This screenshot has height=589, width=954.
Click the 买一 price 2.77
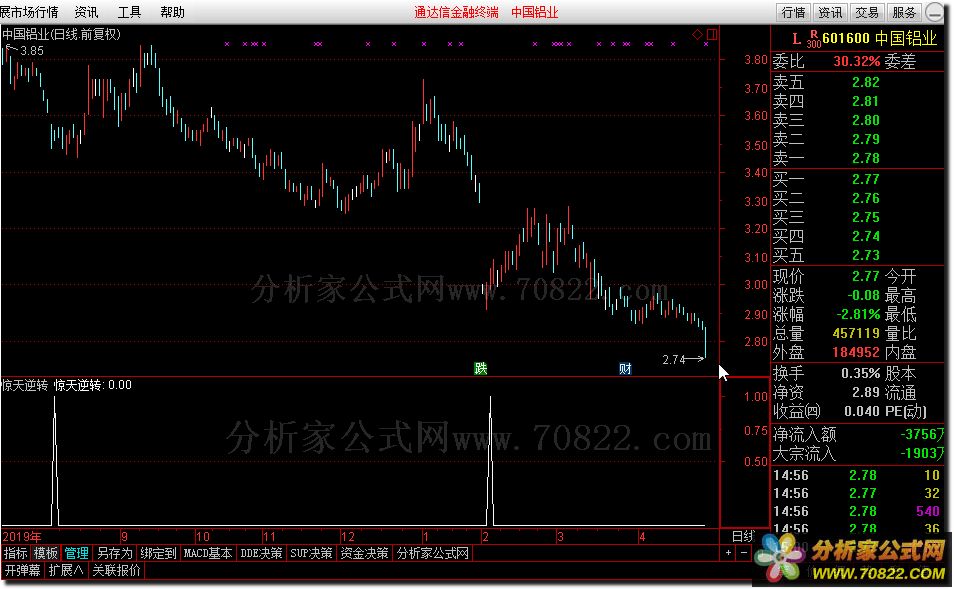(x=865, y=179)
